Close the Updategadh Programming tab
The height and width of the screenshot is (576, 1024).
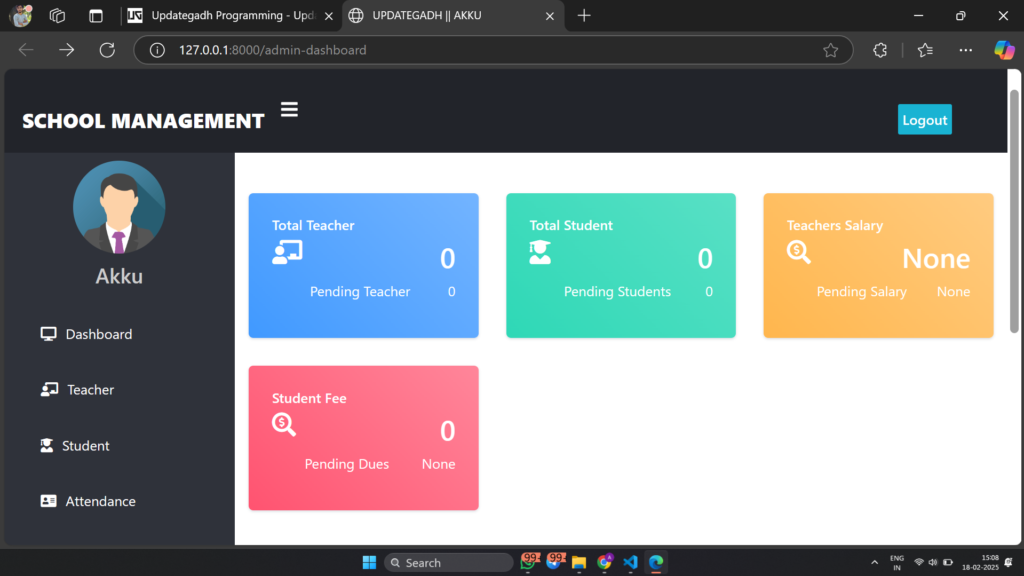(328, 16)
